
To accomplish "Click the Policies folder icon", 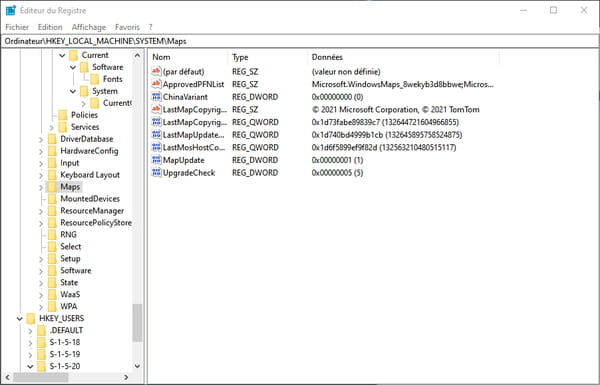I will [x=63, y=115].
